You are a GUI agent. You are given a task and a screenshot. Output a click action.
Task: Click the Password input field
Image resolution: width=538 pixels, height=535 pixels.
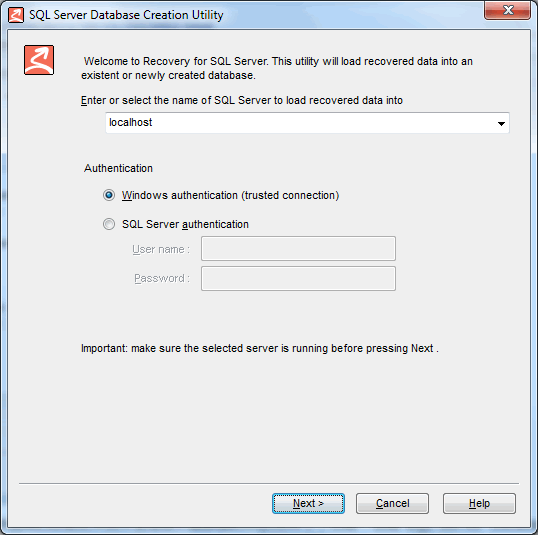tap(298, 278)
